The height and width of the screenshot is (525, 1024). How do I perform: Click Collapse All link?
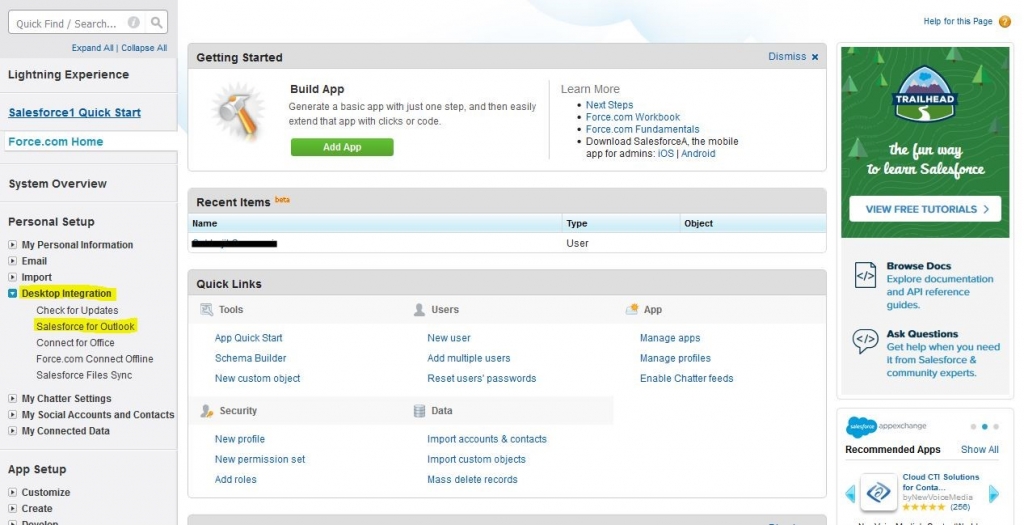click(144, 48)
